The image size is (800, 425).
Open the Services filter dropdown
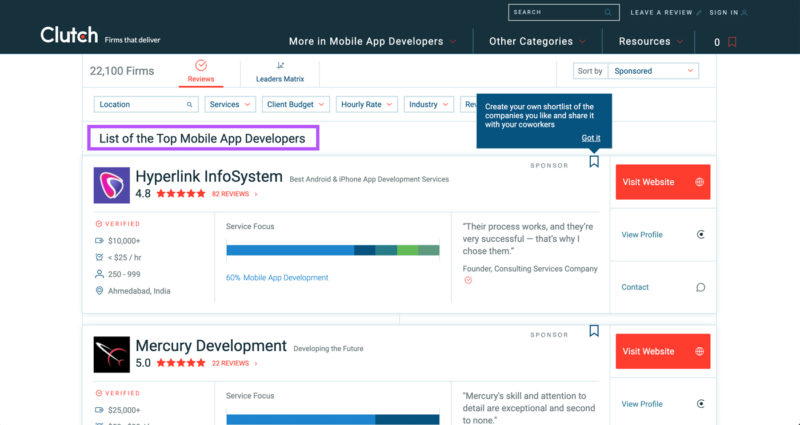pos(230,104)
